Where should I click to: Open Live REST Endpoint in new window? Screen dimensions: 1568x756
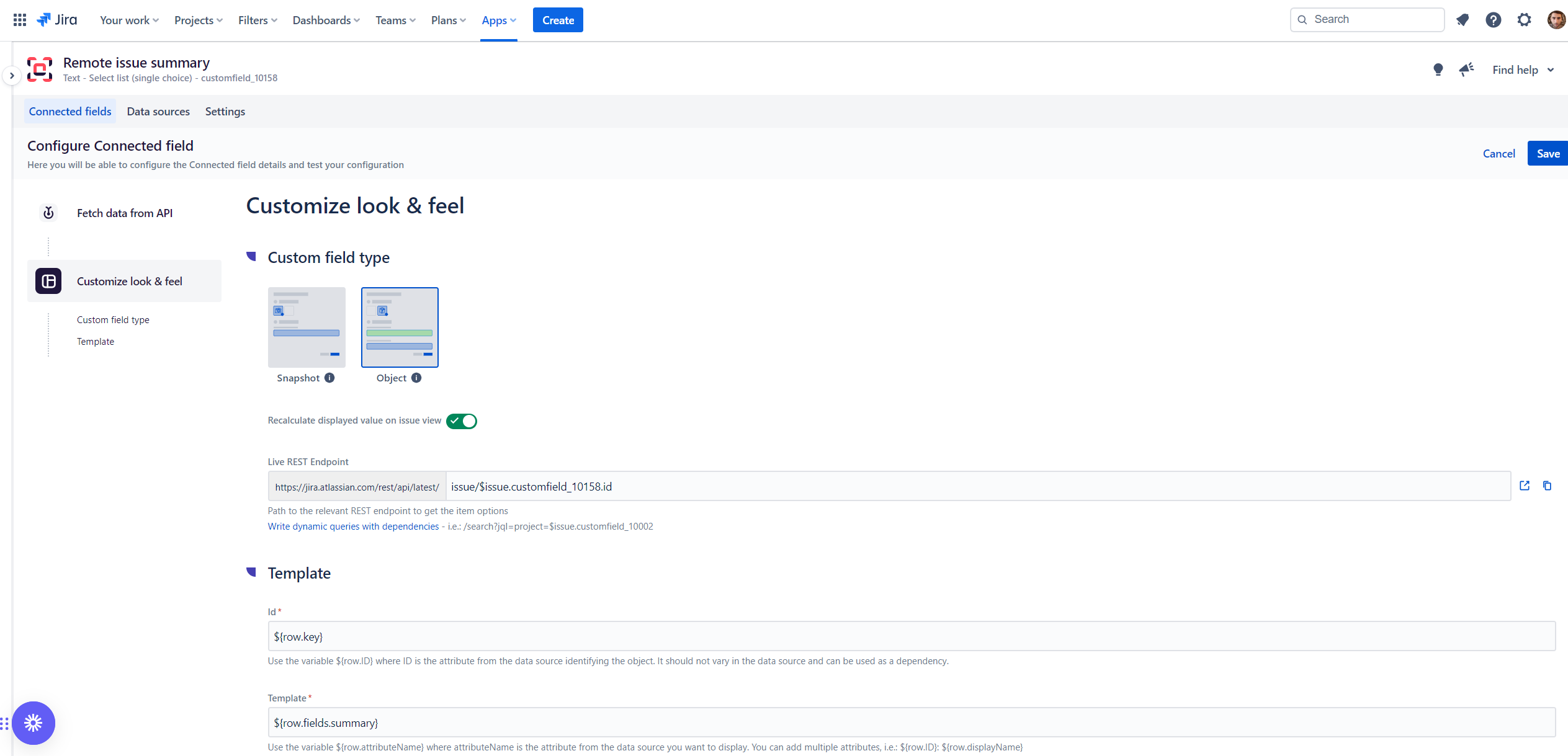[1525, 486]
